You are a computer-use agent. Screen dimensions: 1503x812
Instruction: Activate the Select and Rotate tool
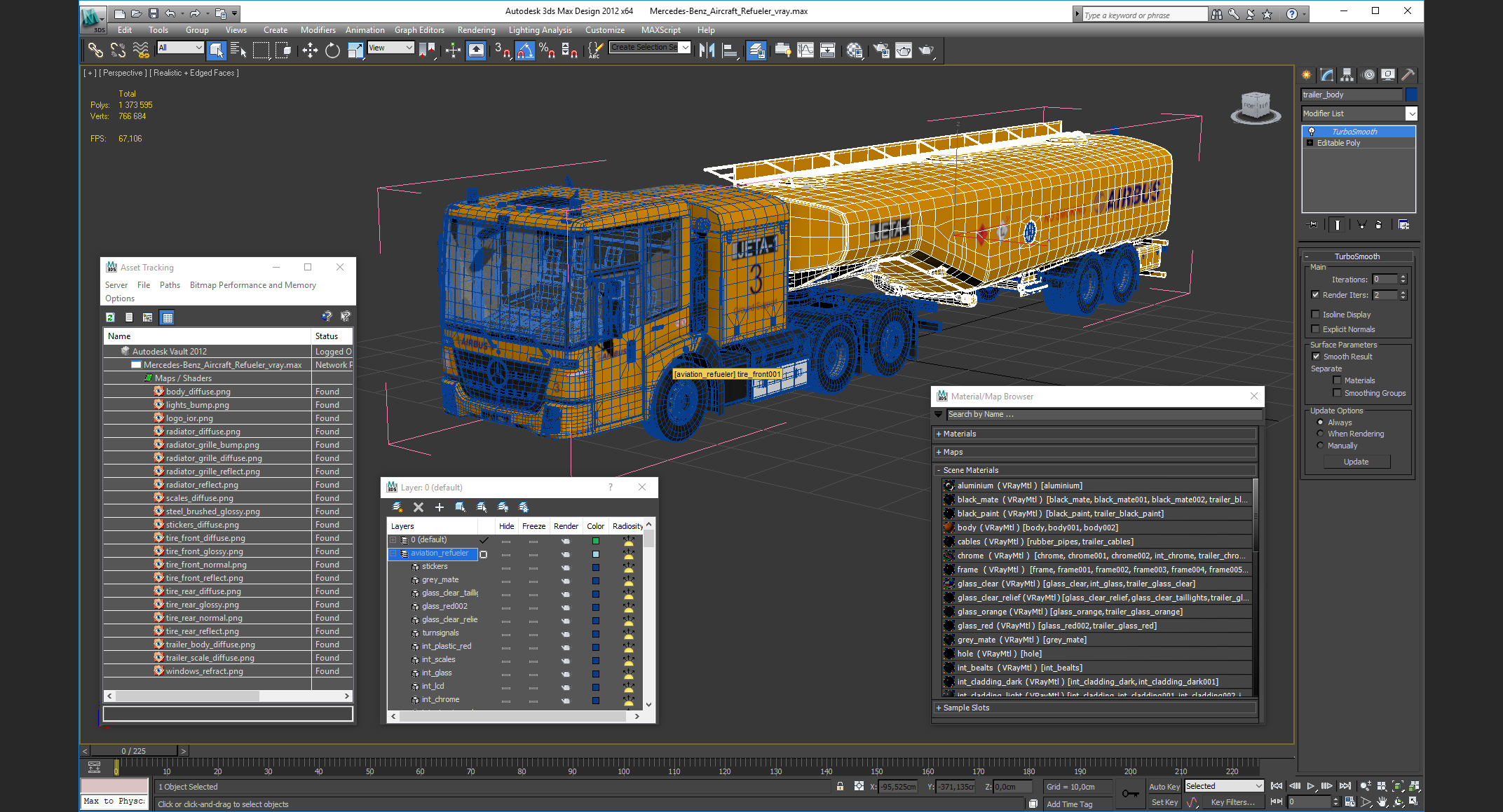332,50
